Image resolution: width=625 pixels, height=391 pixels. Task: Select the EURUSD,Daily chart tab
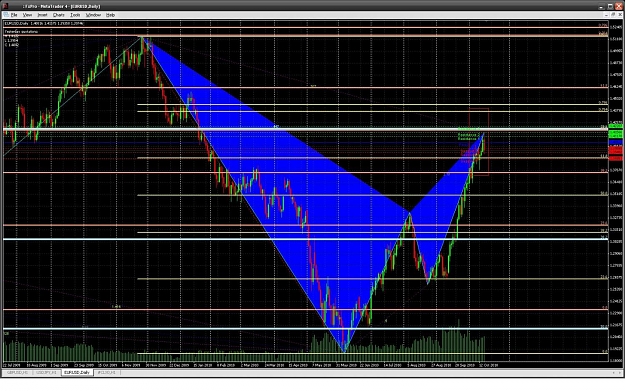coord(77,372)
